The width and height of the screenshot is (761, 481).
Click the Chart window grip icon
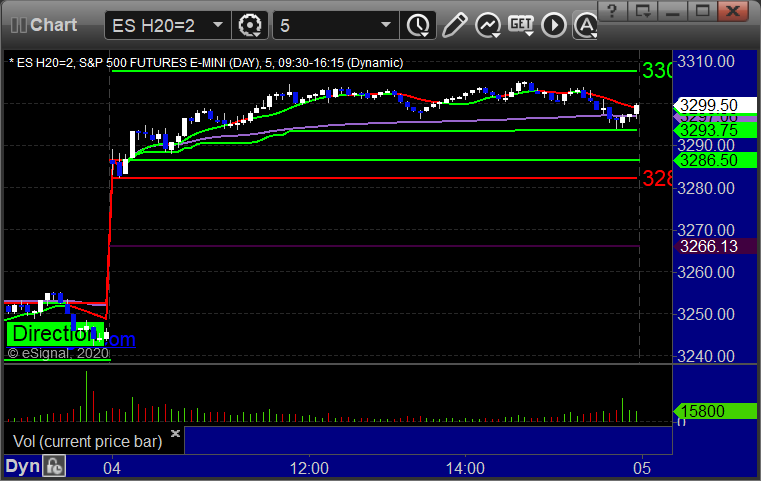(18, 25)
